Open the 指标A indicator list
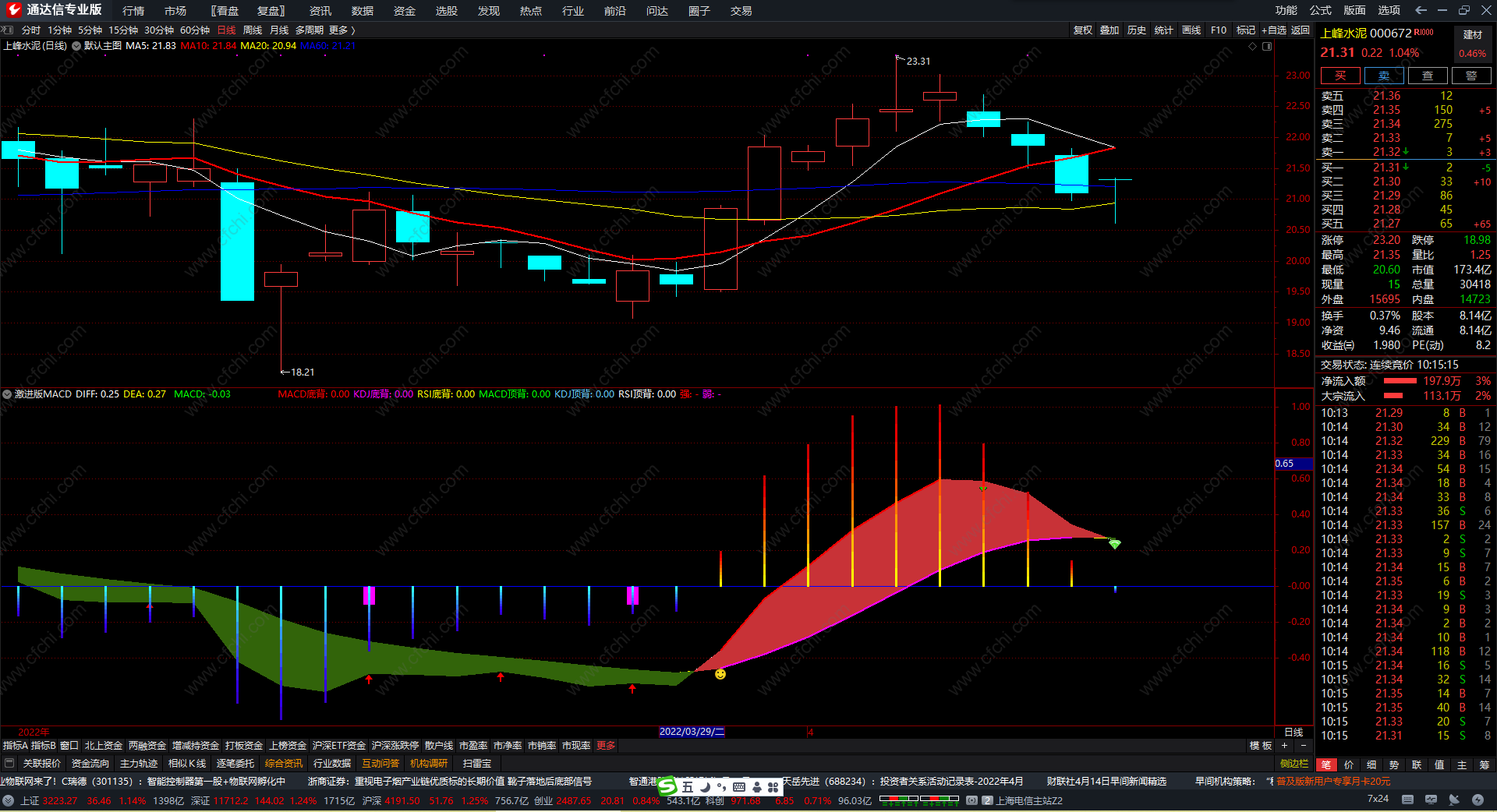 pos(15,746)
